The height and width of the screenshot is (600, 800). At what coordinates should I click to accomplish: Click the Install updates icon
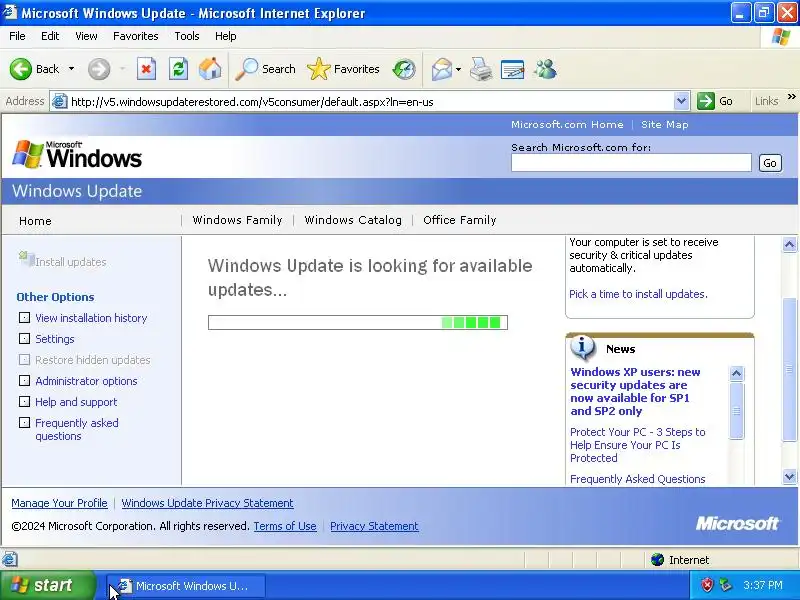tap(26, 259)
